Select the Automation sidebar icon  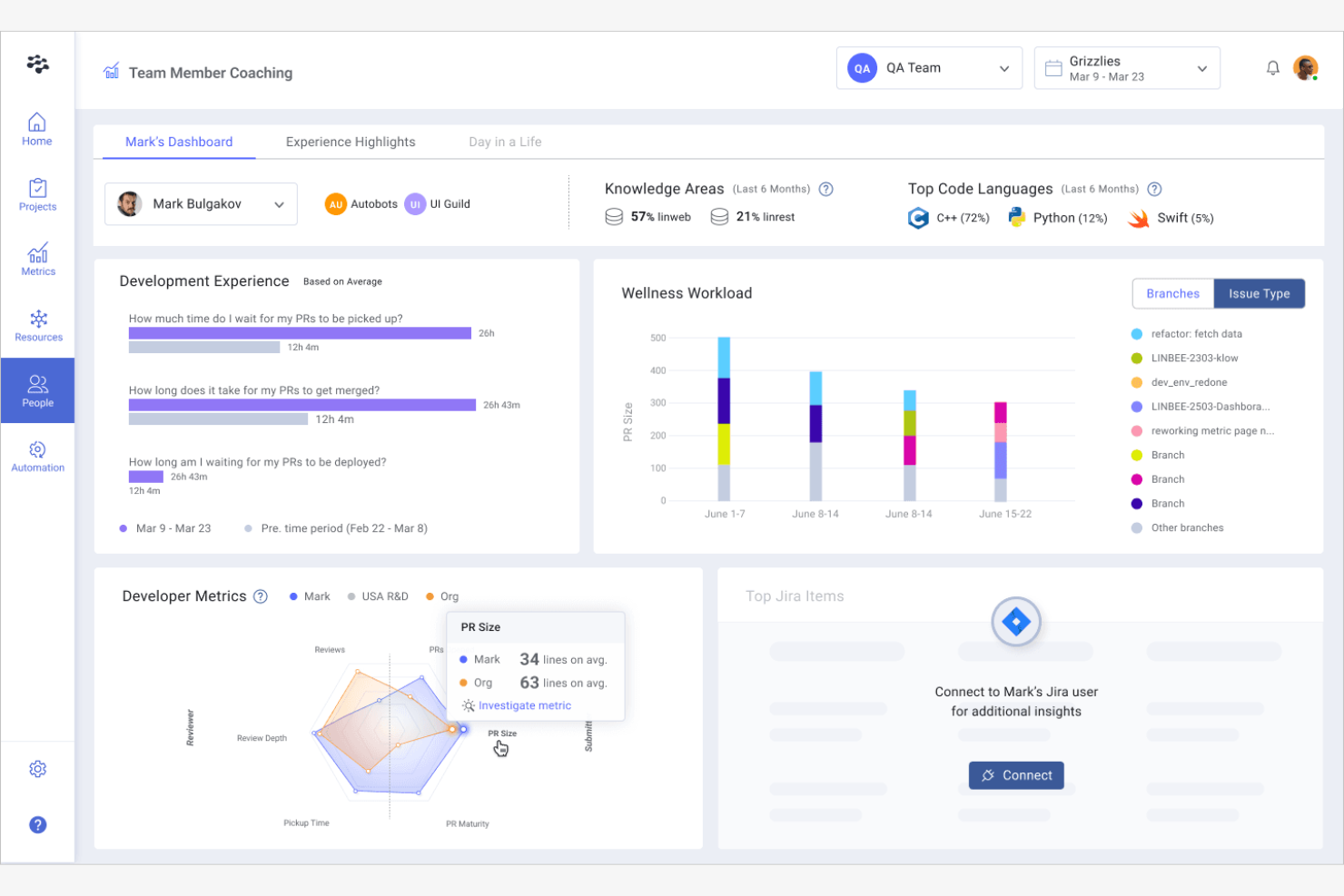tap(37, 456)
